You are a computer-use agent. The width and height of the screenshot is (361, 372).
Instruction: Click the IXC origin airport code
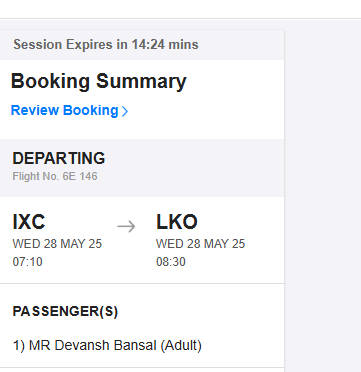29,222
